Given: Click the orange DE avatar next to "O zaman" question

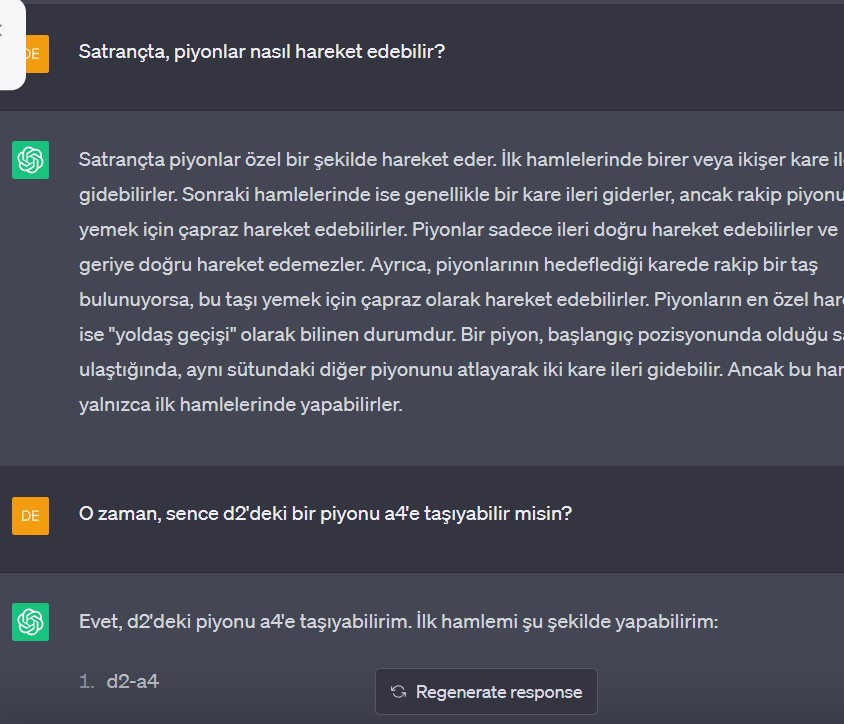Looking at the screenshot, I should point(30,515).
